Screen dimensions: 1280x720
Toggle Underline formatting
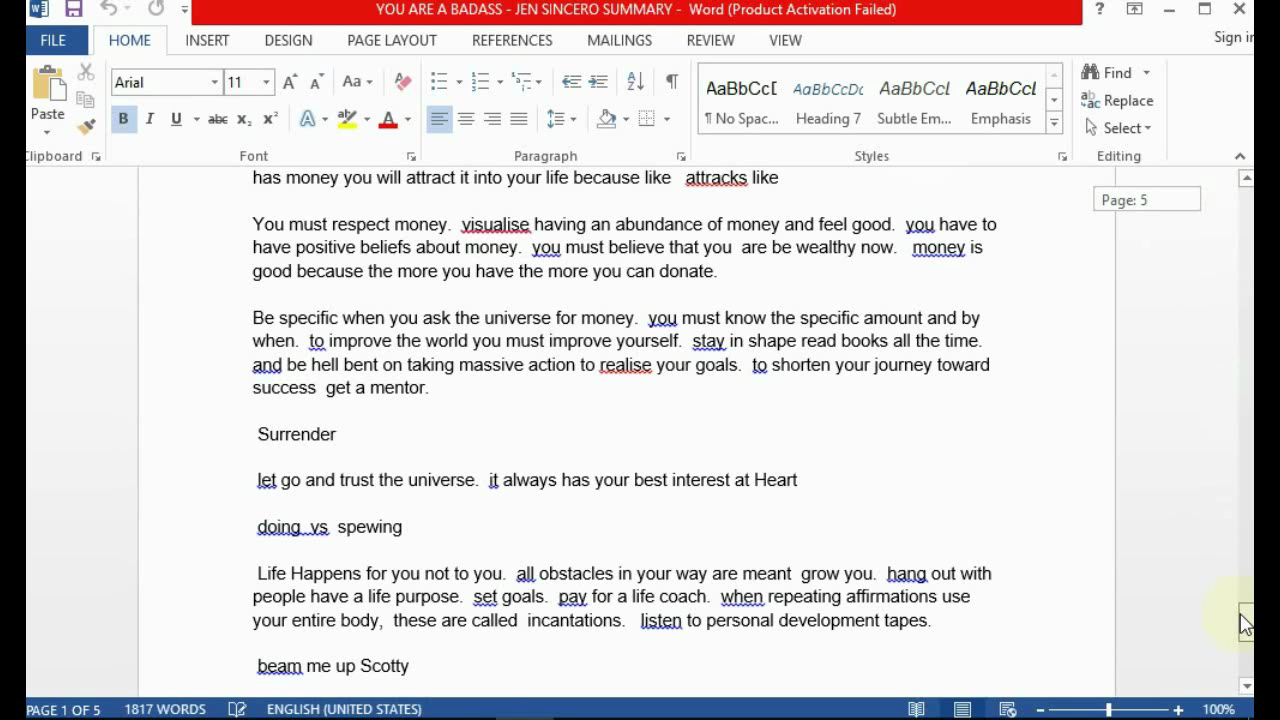176,119
